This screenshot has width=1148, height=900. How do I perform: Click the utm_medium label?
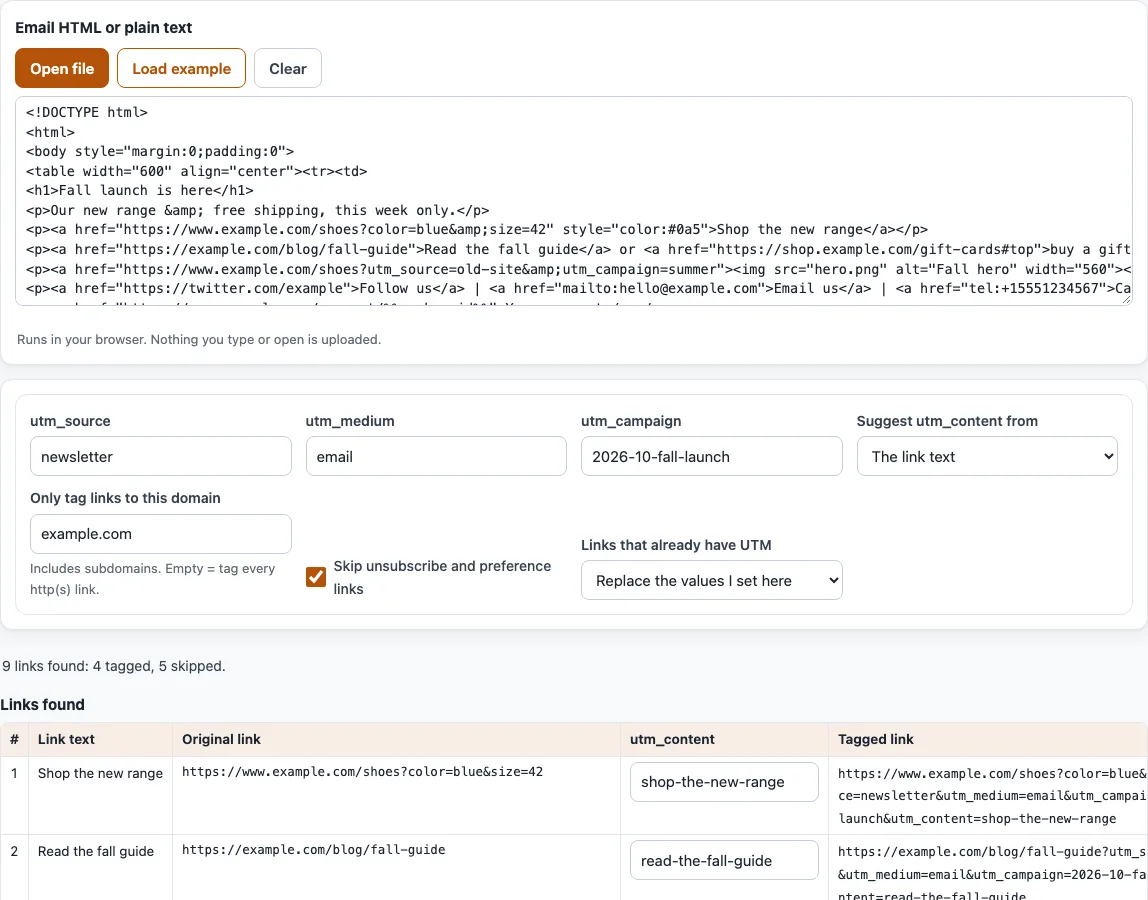[350, 421]
